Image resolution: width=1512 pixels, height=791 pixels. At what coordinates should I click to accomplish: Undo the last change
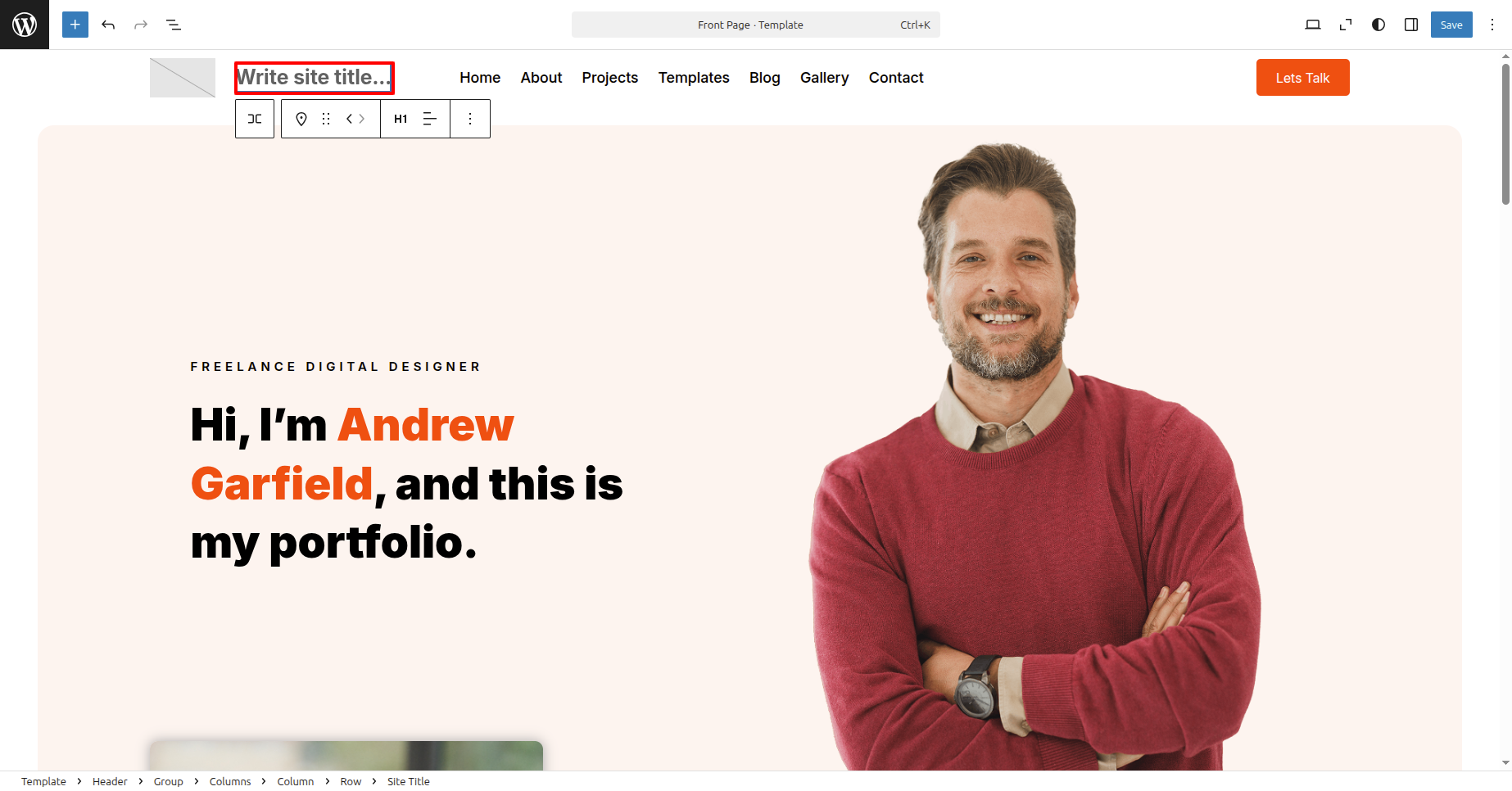pos(108,25)
